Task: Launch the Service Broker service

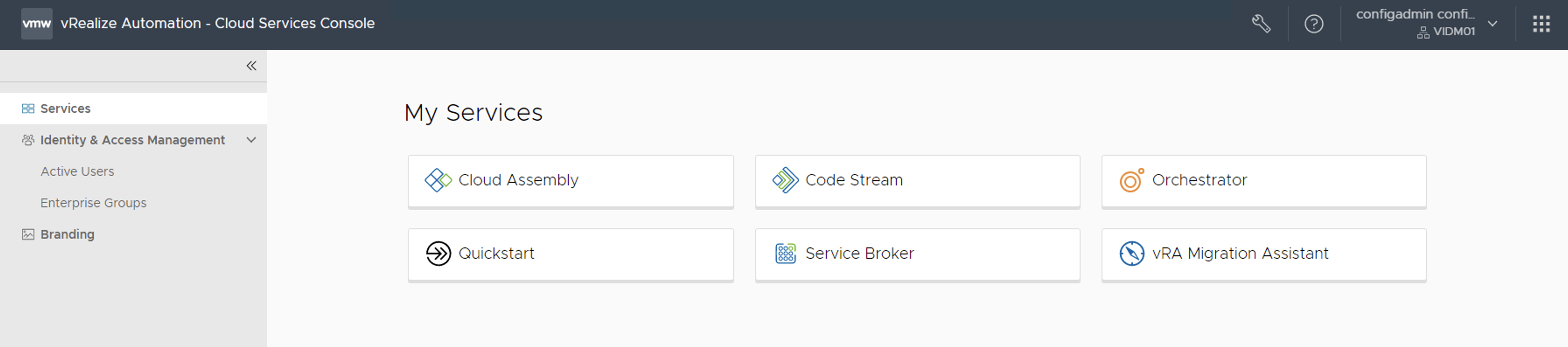Action: point(917,253)
